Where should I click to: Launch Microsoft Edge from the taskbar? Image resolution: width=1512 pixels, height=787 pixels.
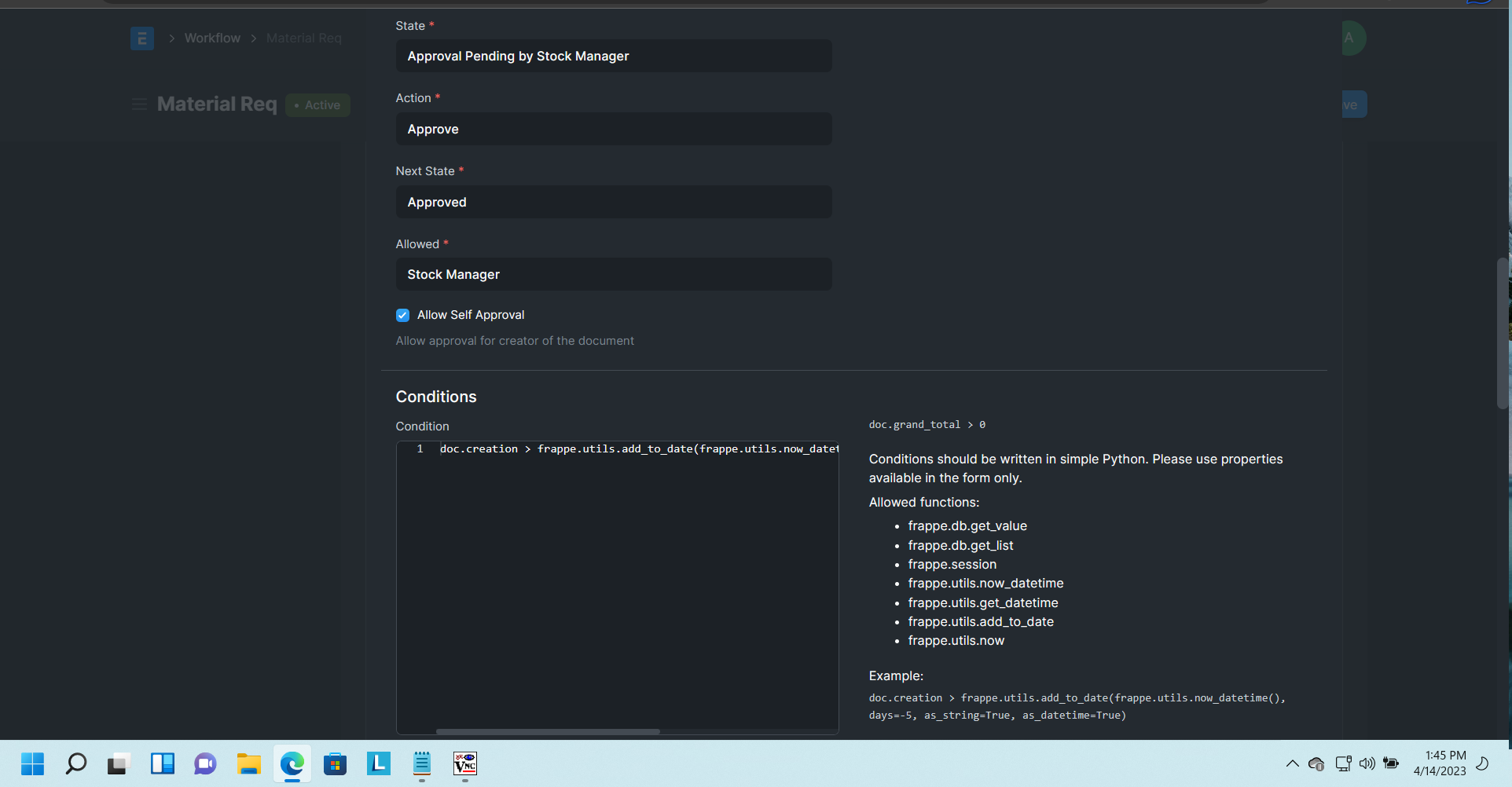click(292, 763)
